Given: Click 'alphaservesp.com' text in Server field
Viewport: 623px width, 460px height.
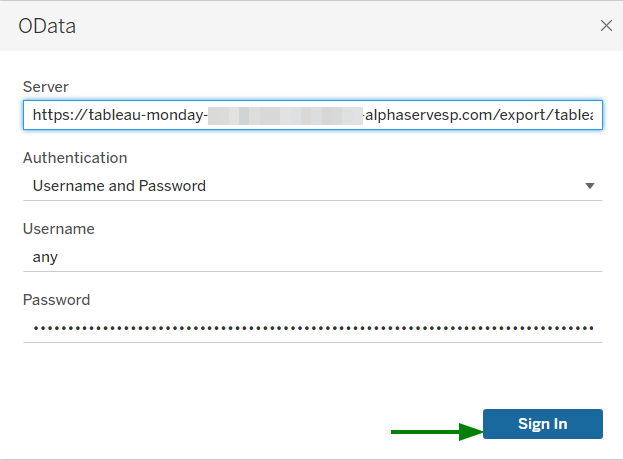Looking at the screenshot, I should [x=425, y=115].
